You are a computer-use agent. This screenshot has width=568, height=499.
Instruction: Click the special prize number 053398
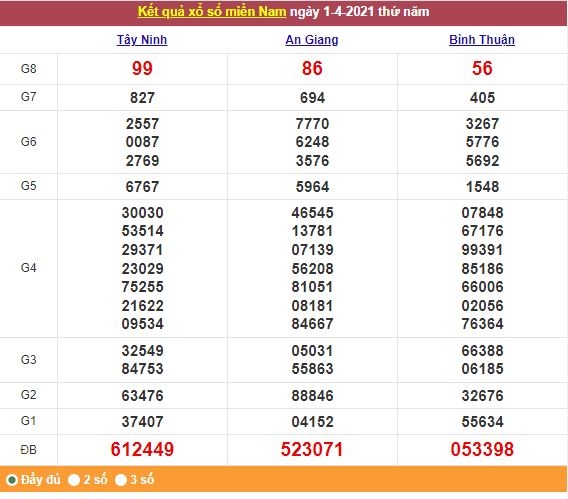coord(482,450)
